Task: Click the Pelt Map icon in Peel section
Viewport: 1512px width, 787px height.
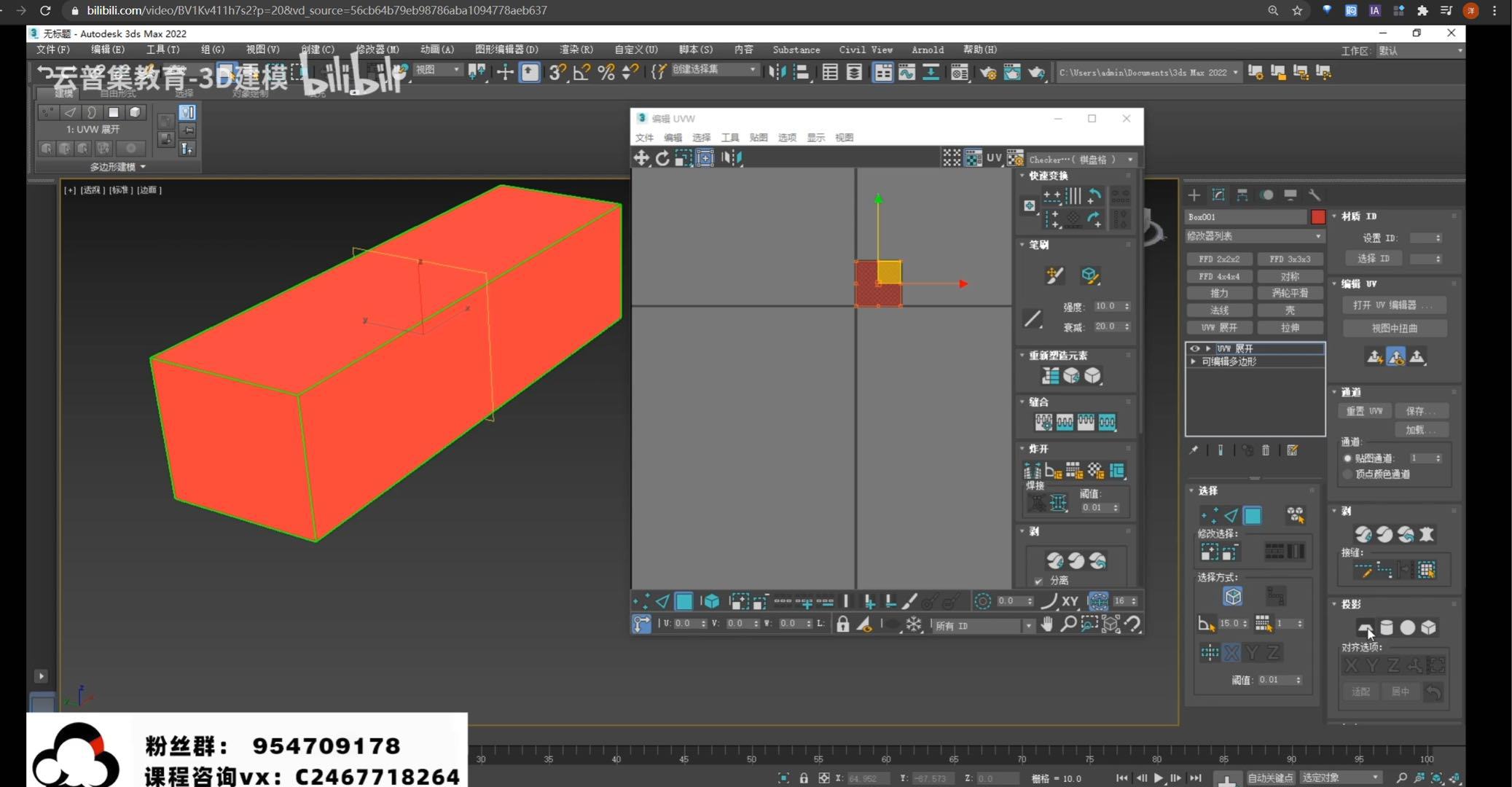Action: pyautogui.click(x=1426, y=534)
